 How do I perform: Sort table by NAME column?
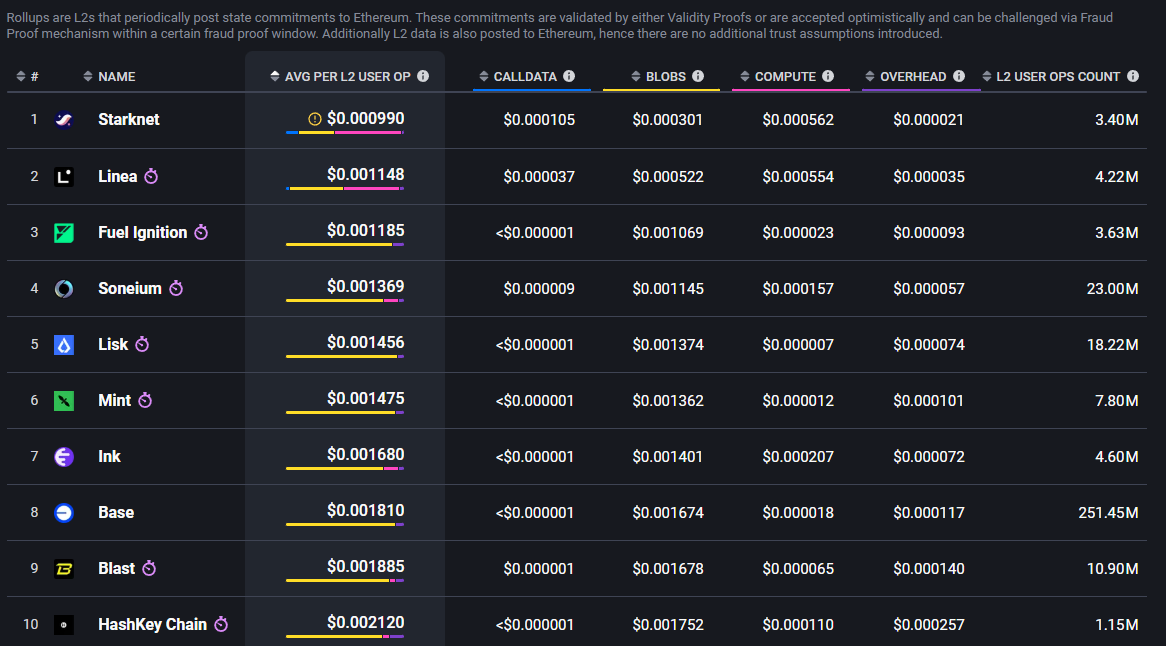click(109, 77)
